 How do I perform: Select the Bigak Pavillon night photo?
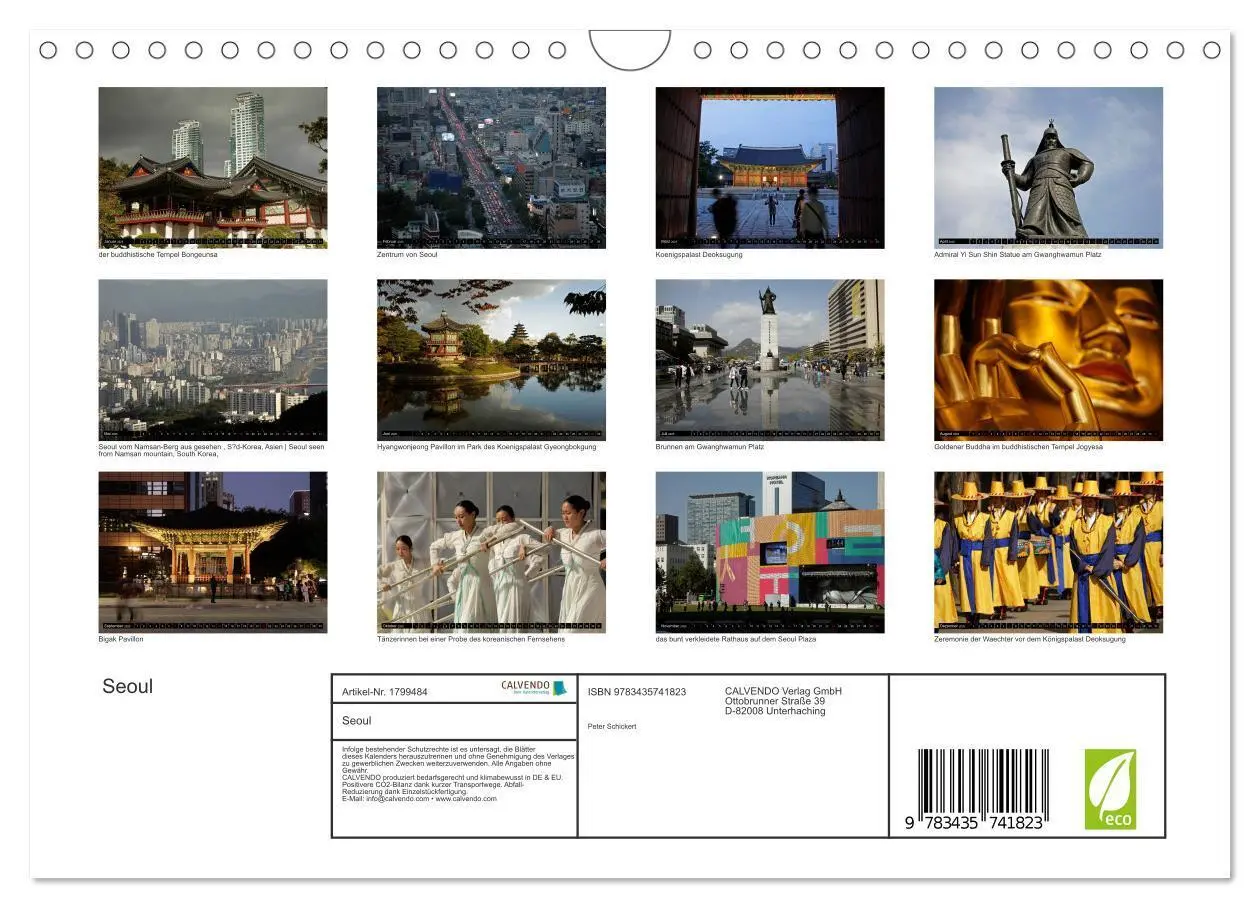tap(213, 552)
